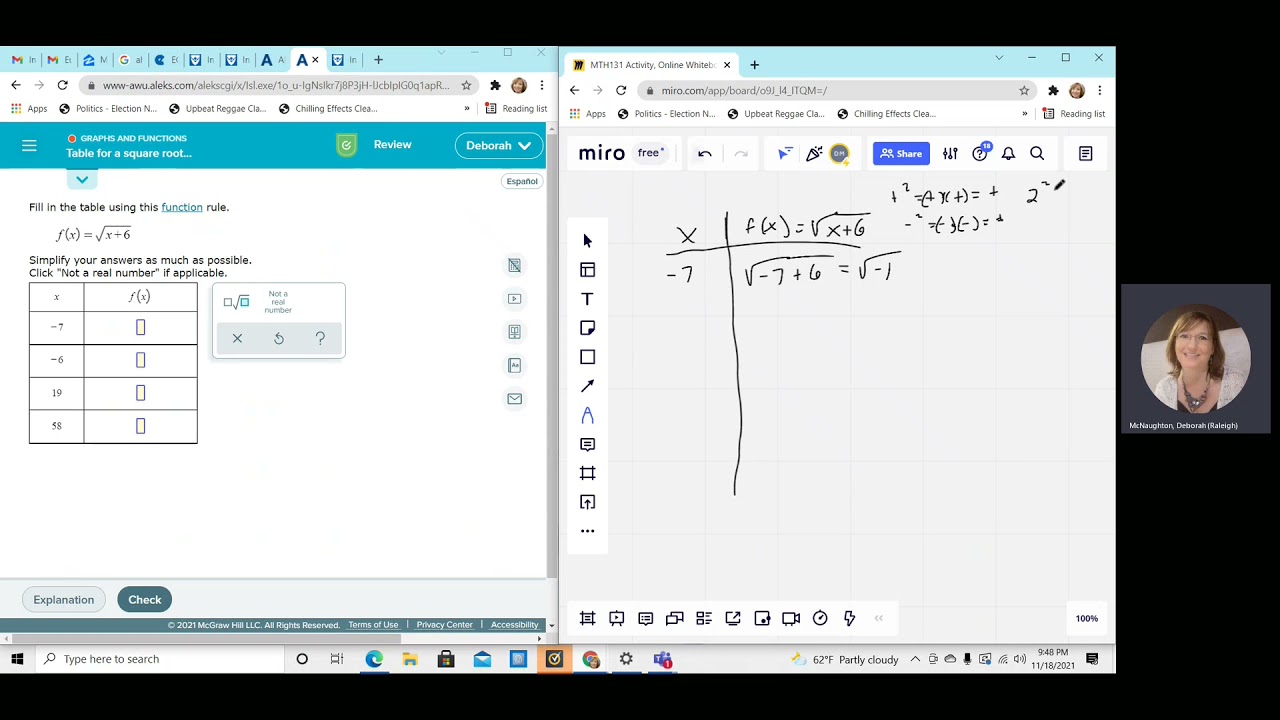Open Microsoft Teams from taskbar

coord(662,659)
